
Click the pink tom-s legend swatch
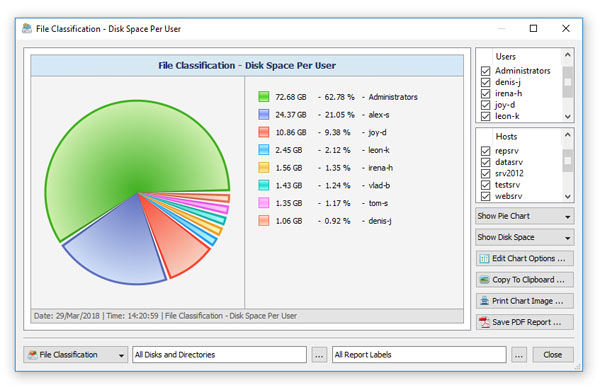[x=264, y=203]
